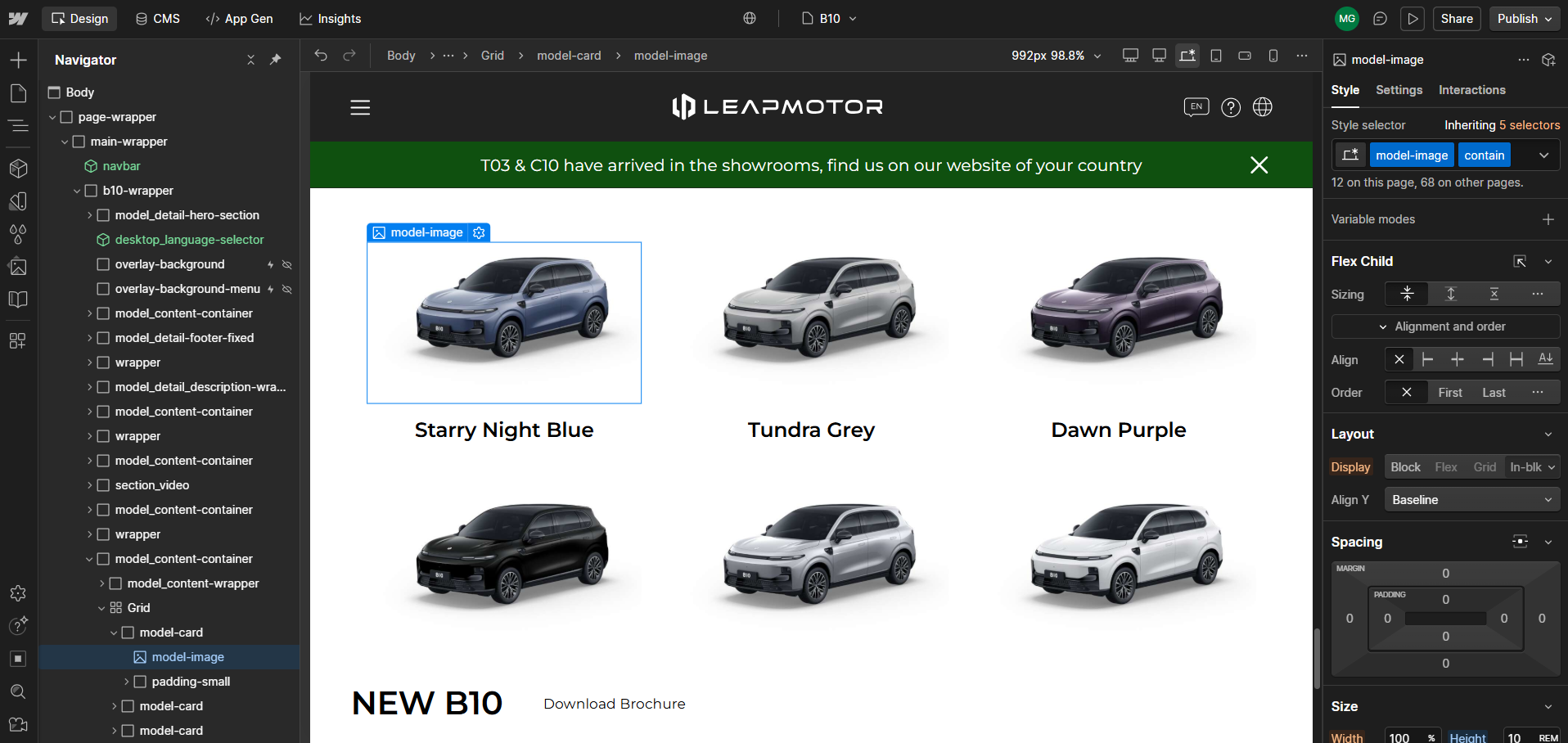Open model-image element settings gear
Viewport: 1568px width, 743px height.
(480, 232)
